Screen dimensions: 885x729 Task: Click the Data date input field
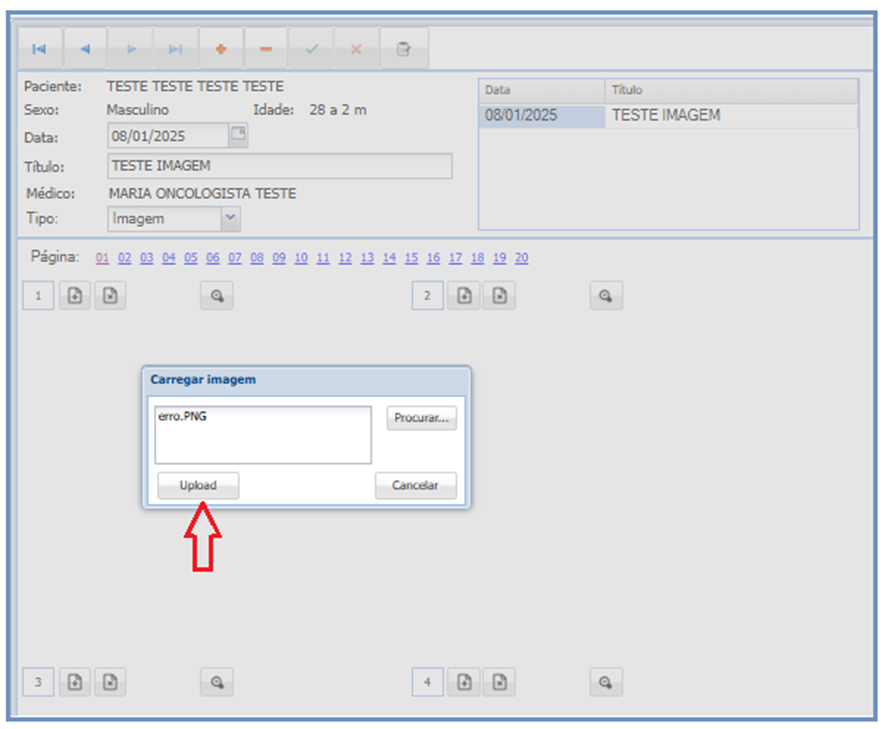click(168, 135)
